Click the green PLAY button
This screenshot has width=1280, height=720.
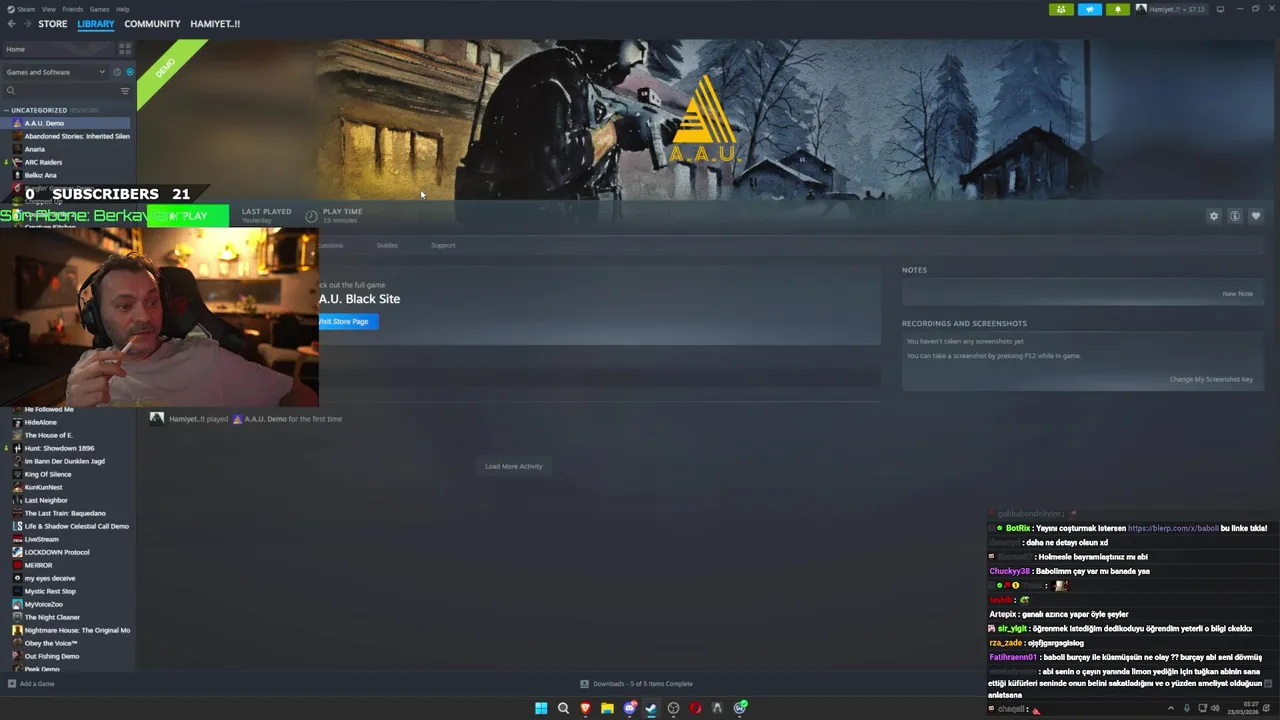tap(188, 216)
